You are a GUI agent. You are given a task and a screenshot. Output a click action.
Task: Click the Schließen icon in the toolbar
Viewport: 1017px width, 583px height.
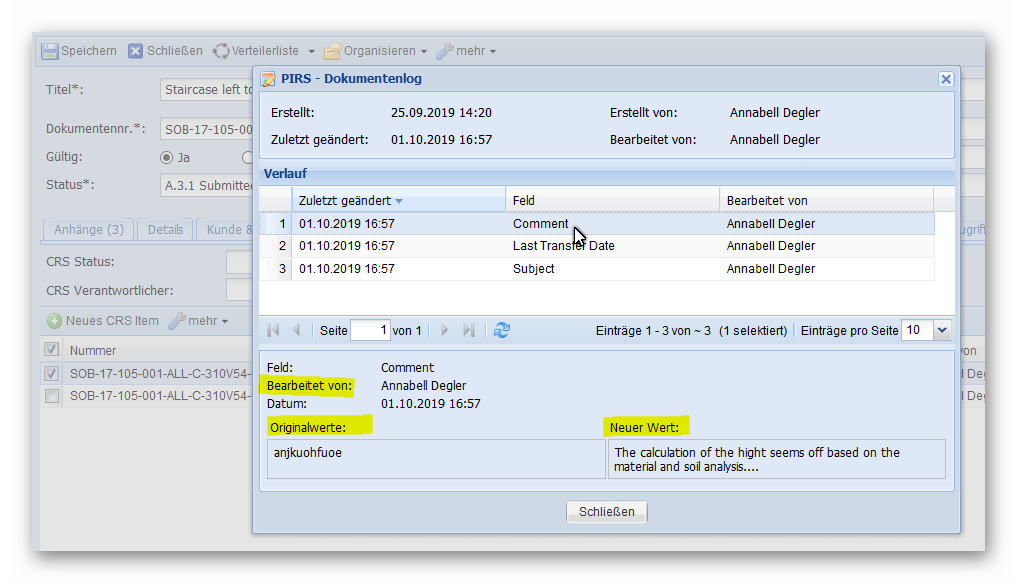pyautogui.click(x=136, y=51)
